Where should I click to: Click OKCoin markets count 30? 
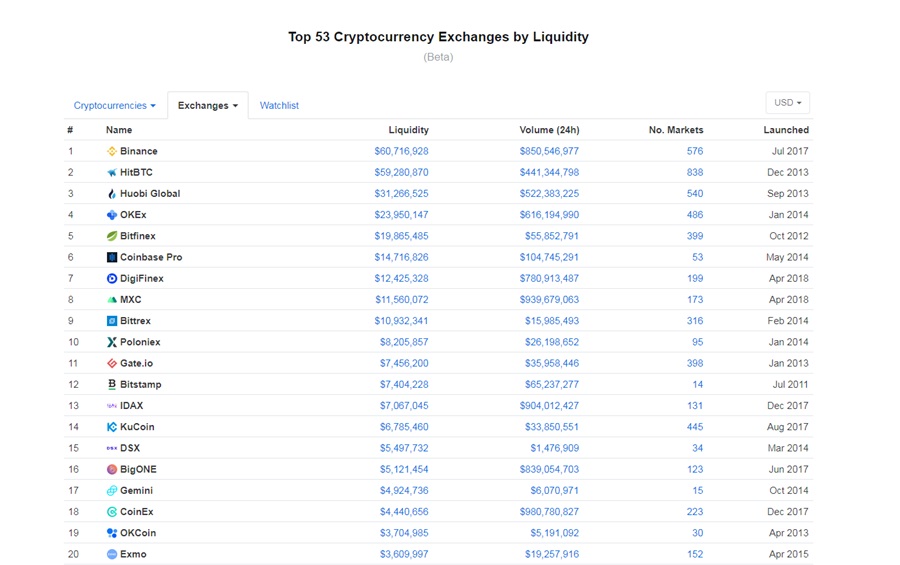point(697,533)
